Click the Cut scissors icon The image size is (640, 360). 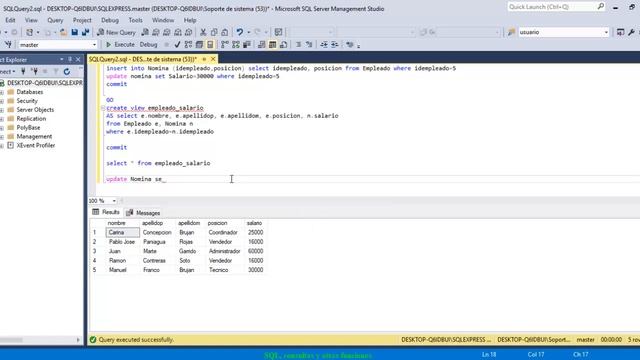(203, 32)
